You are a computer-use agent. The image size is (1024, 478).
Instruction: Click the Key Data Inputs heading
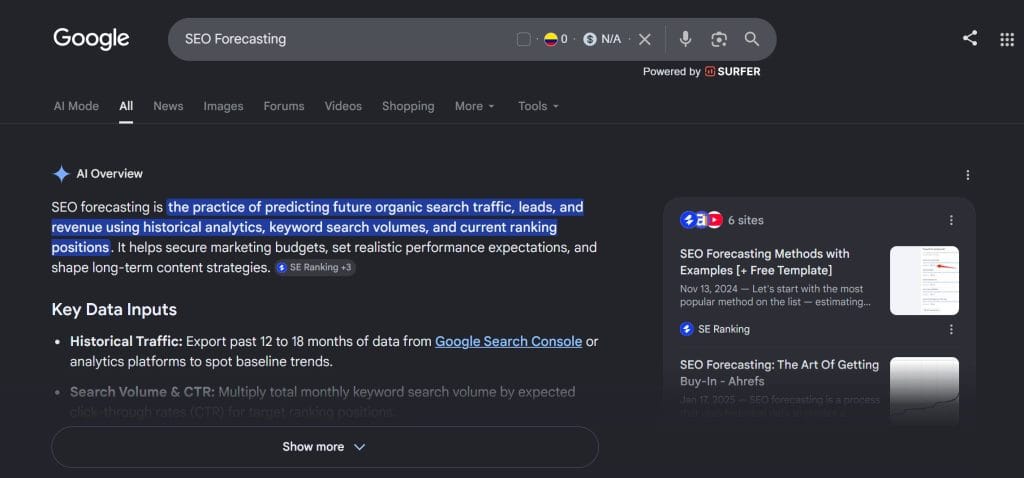tap(114, 309)
